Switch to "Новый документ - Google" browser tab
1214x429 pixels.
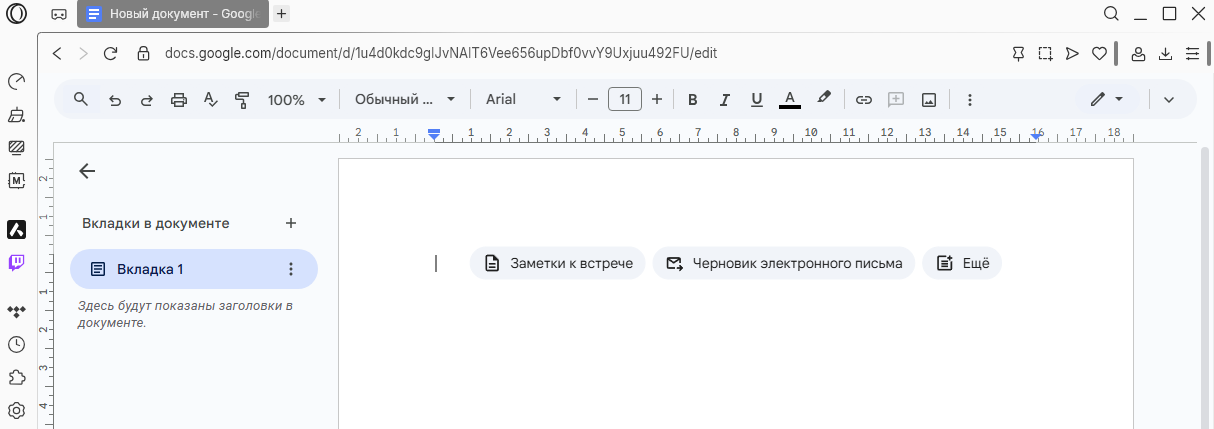click(x=173, y=14)
